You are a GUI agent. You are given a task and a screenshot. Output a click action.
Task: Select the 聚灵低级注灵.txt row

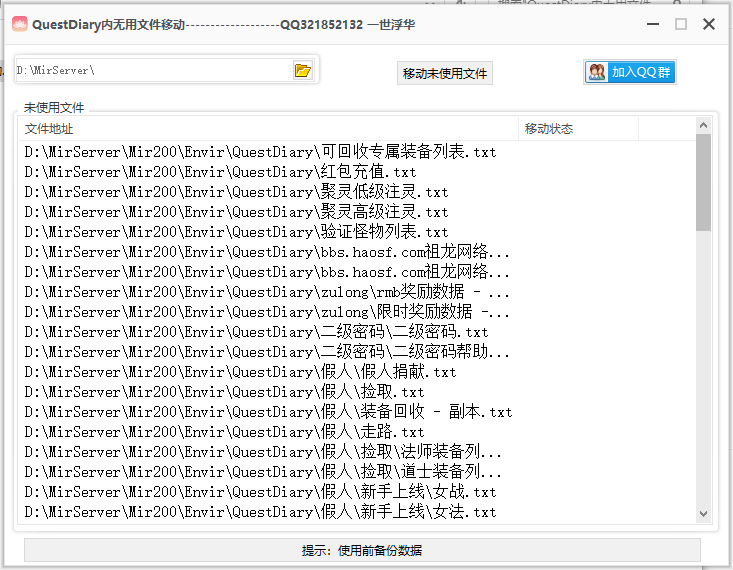pyautogui.click(x=356, y=192)
